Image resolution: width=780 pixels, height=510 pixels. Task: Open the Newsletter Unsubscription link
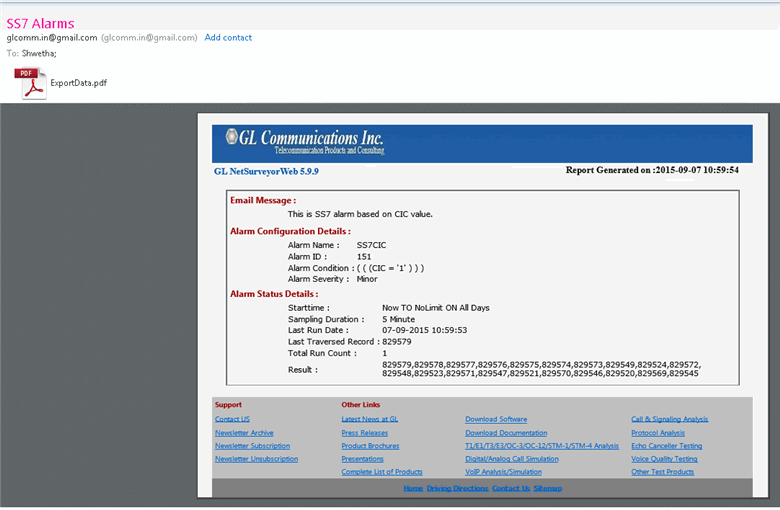[x=257, y=459]
